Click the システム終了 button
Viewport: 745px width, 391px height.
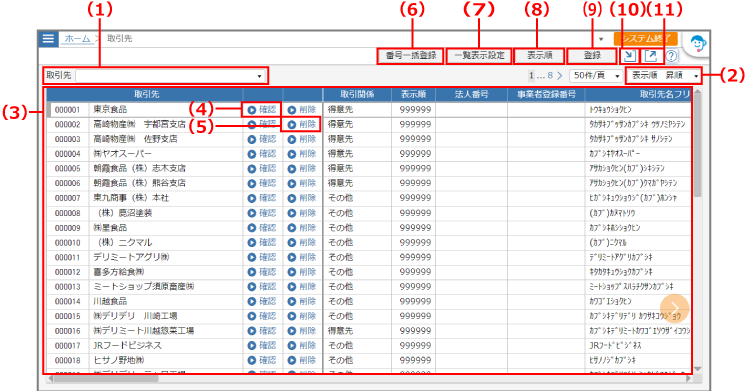tap(645, 38)
